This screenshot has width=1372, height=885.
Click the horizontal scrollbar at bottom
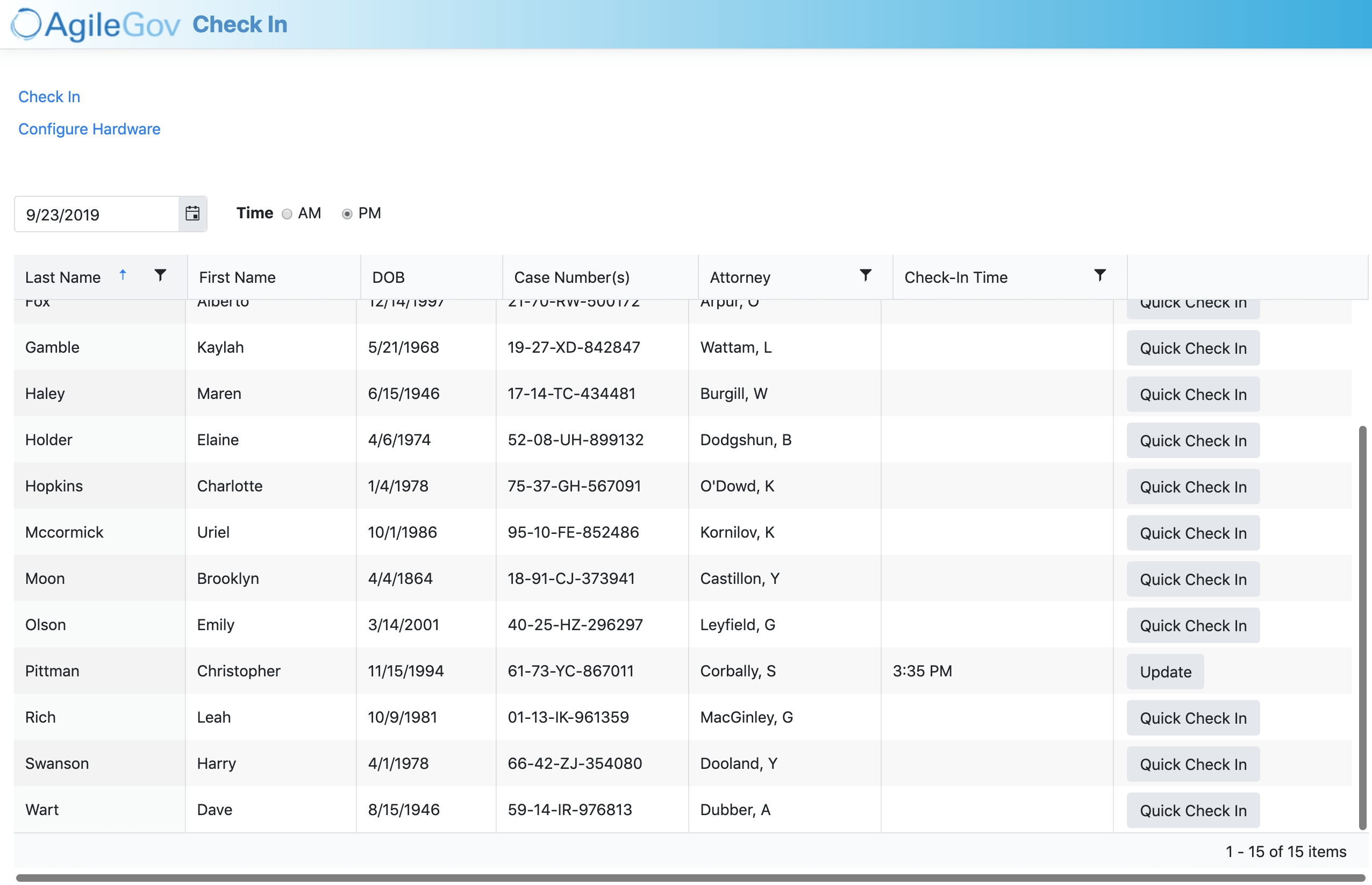point(691,878)
